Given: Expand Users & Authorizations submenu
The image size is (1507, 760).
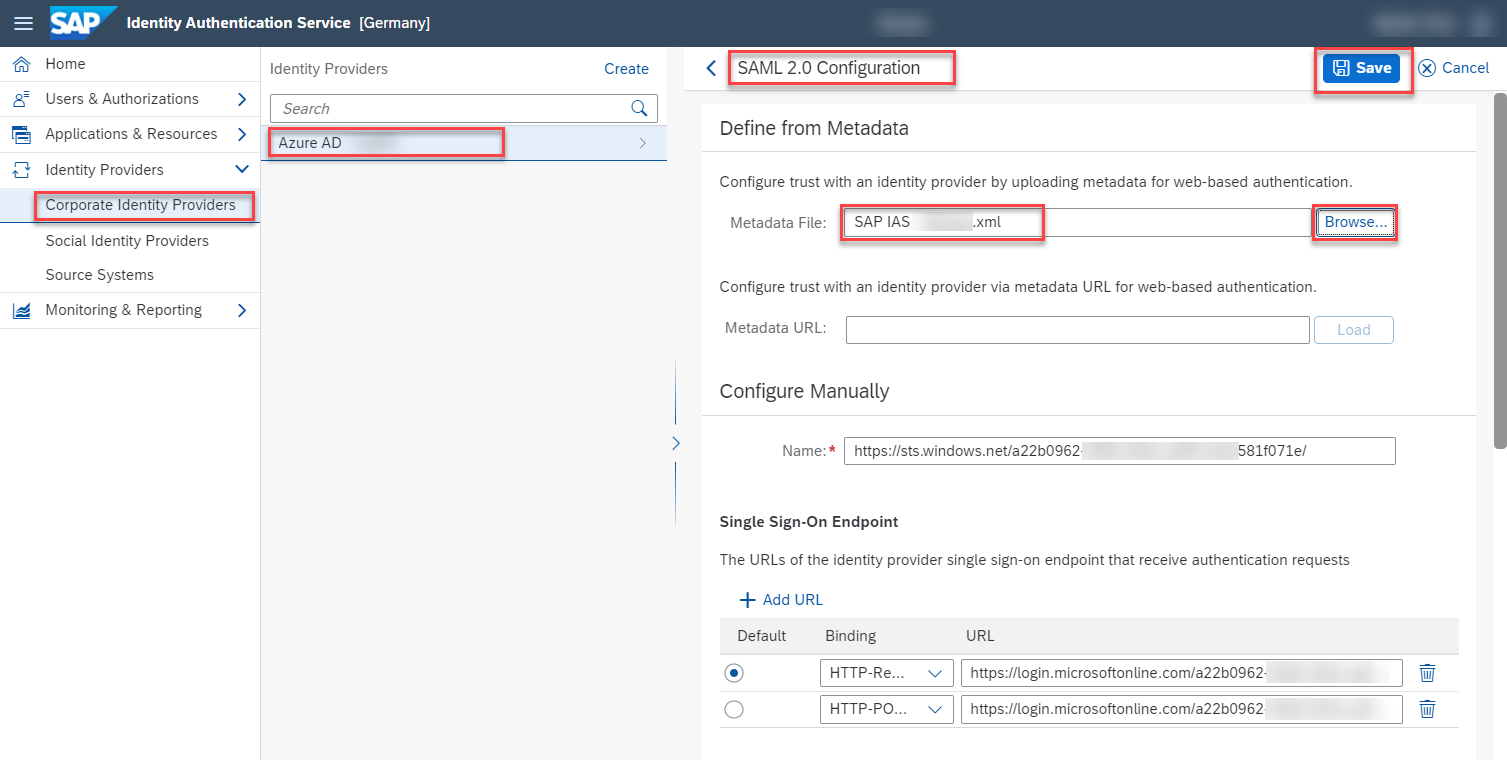Looking at the screenshot, I should 242,99.
